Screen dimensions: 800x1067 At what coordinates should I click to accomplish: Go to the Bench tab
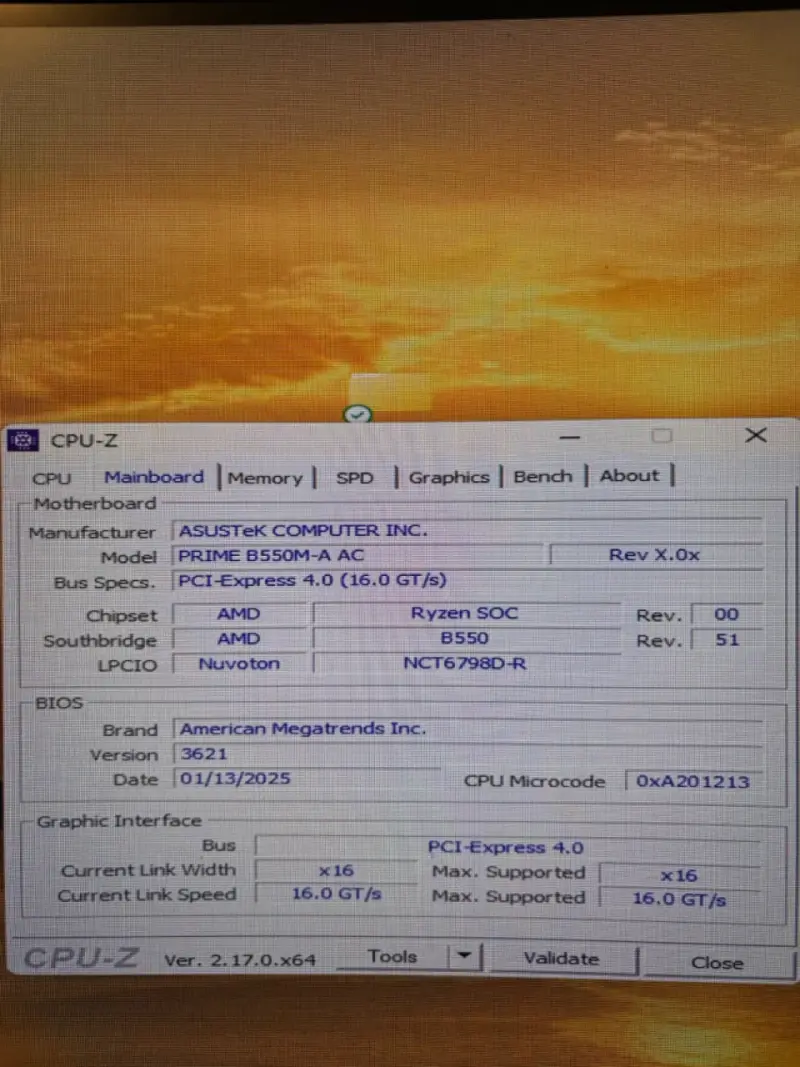click(543, 476)
